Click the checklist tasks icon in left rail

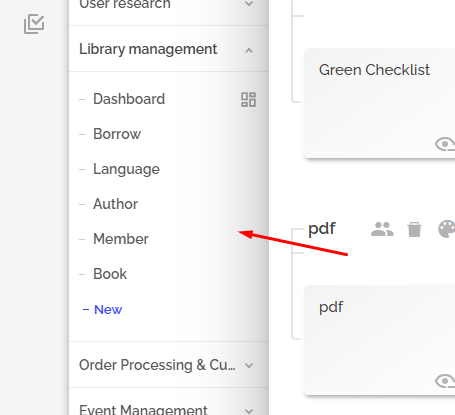point(34,24)
